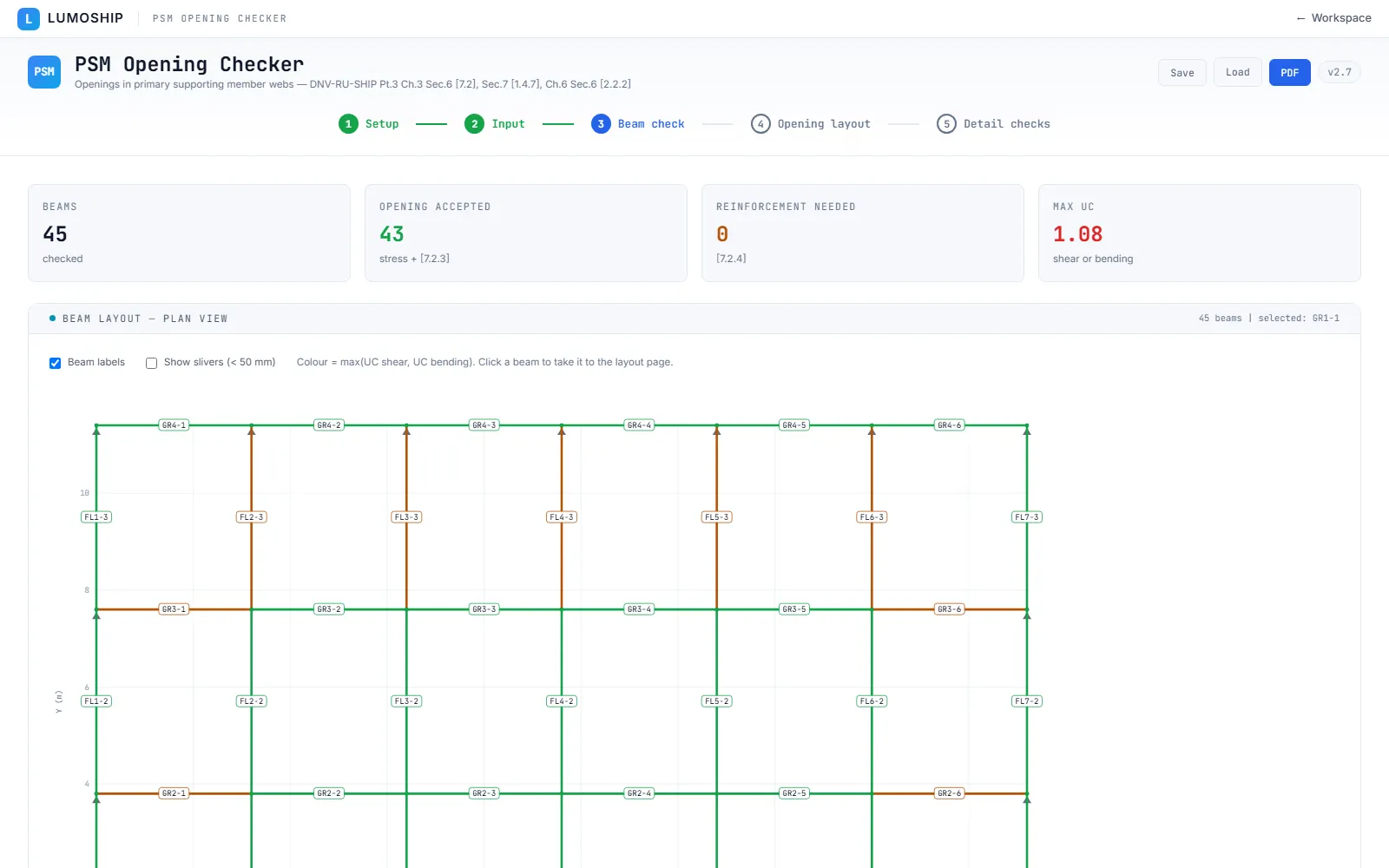The image size is (1389, 868).
Task: Click the Max UC 1.08 card
Action: pyautogui.click(x=1200, y=233)
